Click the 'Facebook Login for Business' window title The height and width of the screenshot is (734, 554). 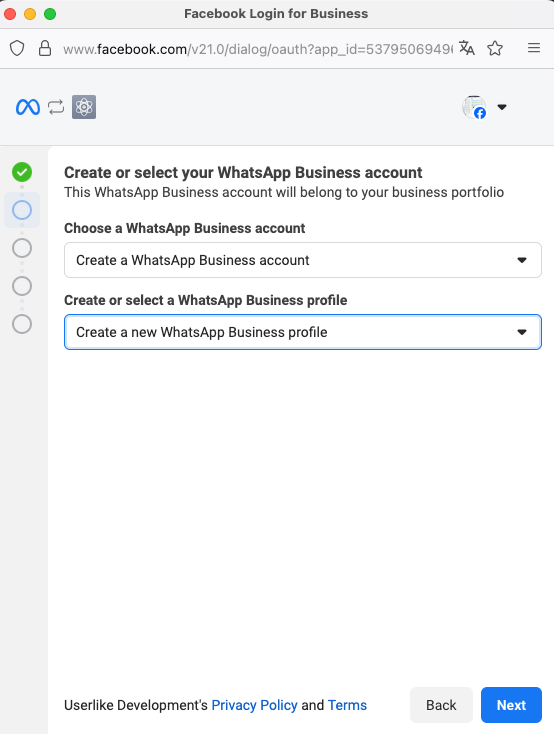[276, 14]
